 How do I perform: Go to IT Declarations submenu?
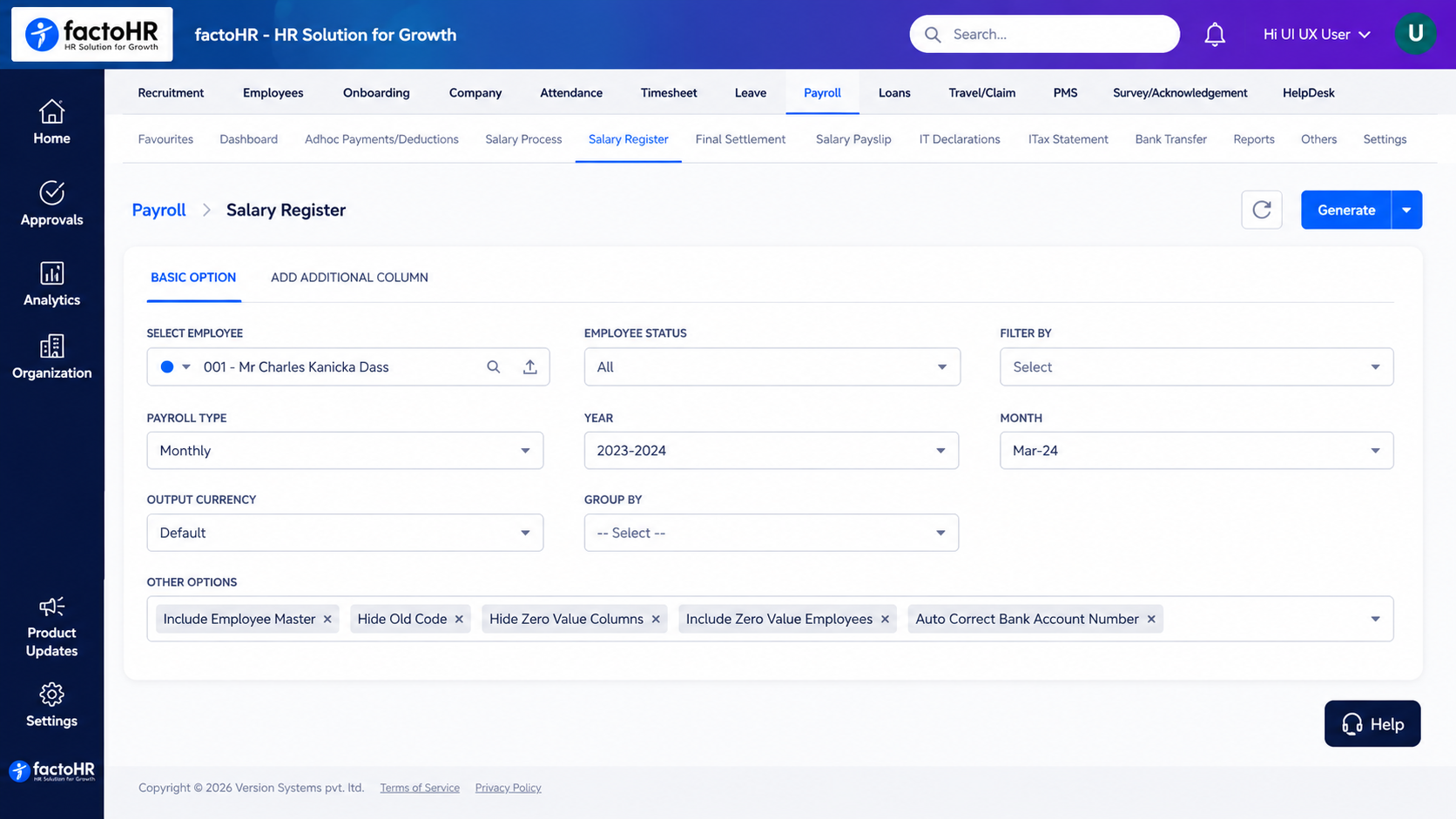click(960, 139)
